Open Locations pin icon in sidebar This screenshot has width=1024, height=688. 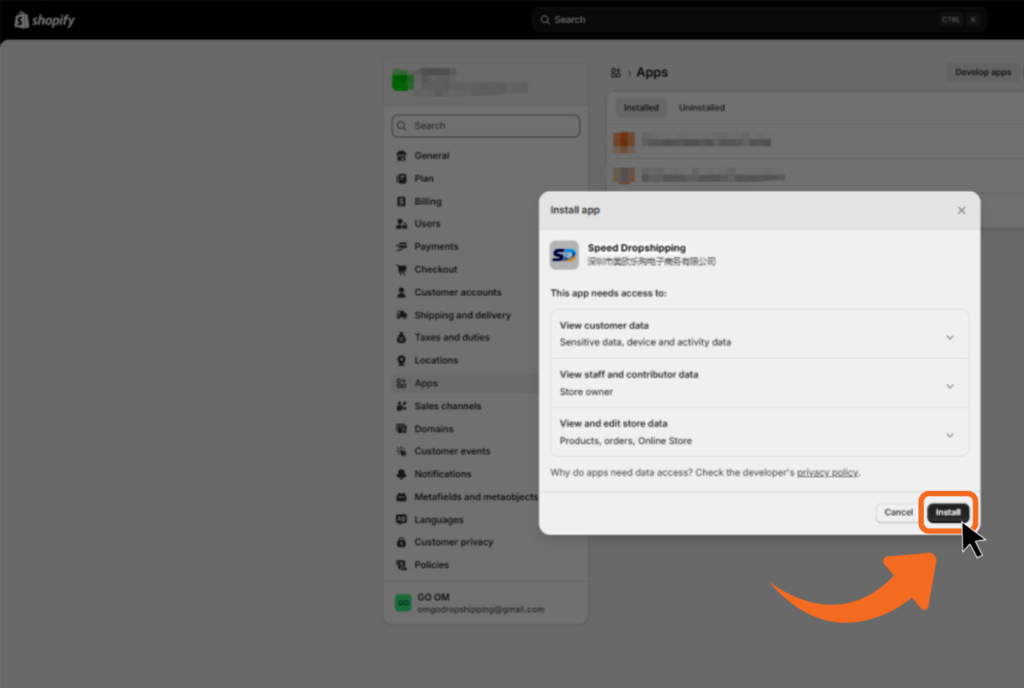point(402,361)
